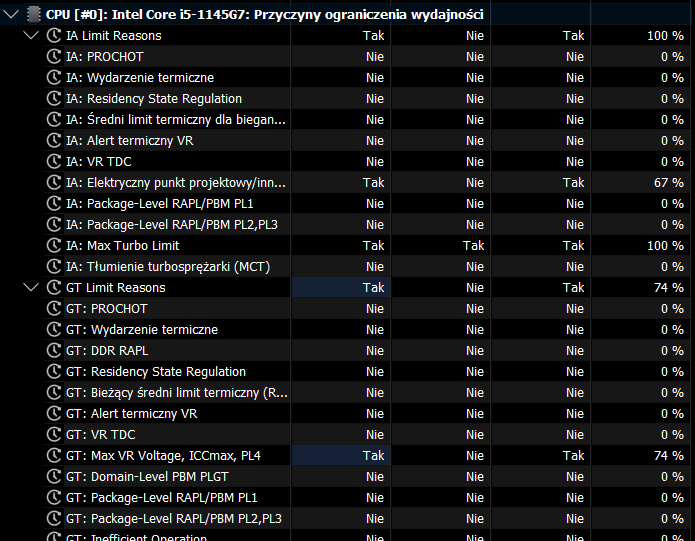This screenshot has height=541, width=695.
Task: Click clock icon beside IA: Package-Level RAPL/PBM PL2,PL3
Action: click(54, 225)
